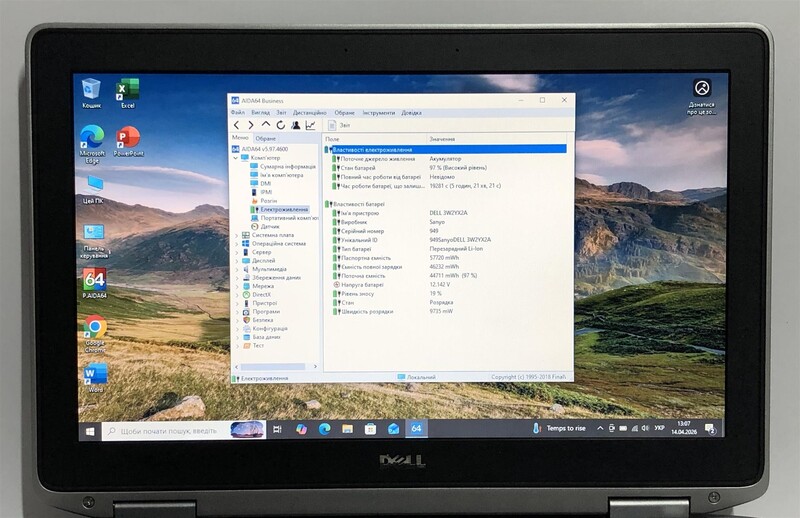The width and height of the screenshot is (800, 518).
Task: Open the Інструменти menu
Action: pyautogui.click(x=379, y=112)
